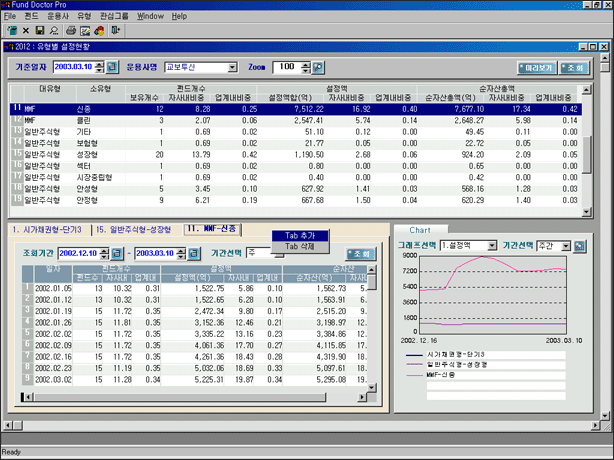Click the icon next to Zoom value
The image size is (614, 460).
tap(318, 67)
